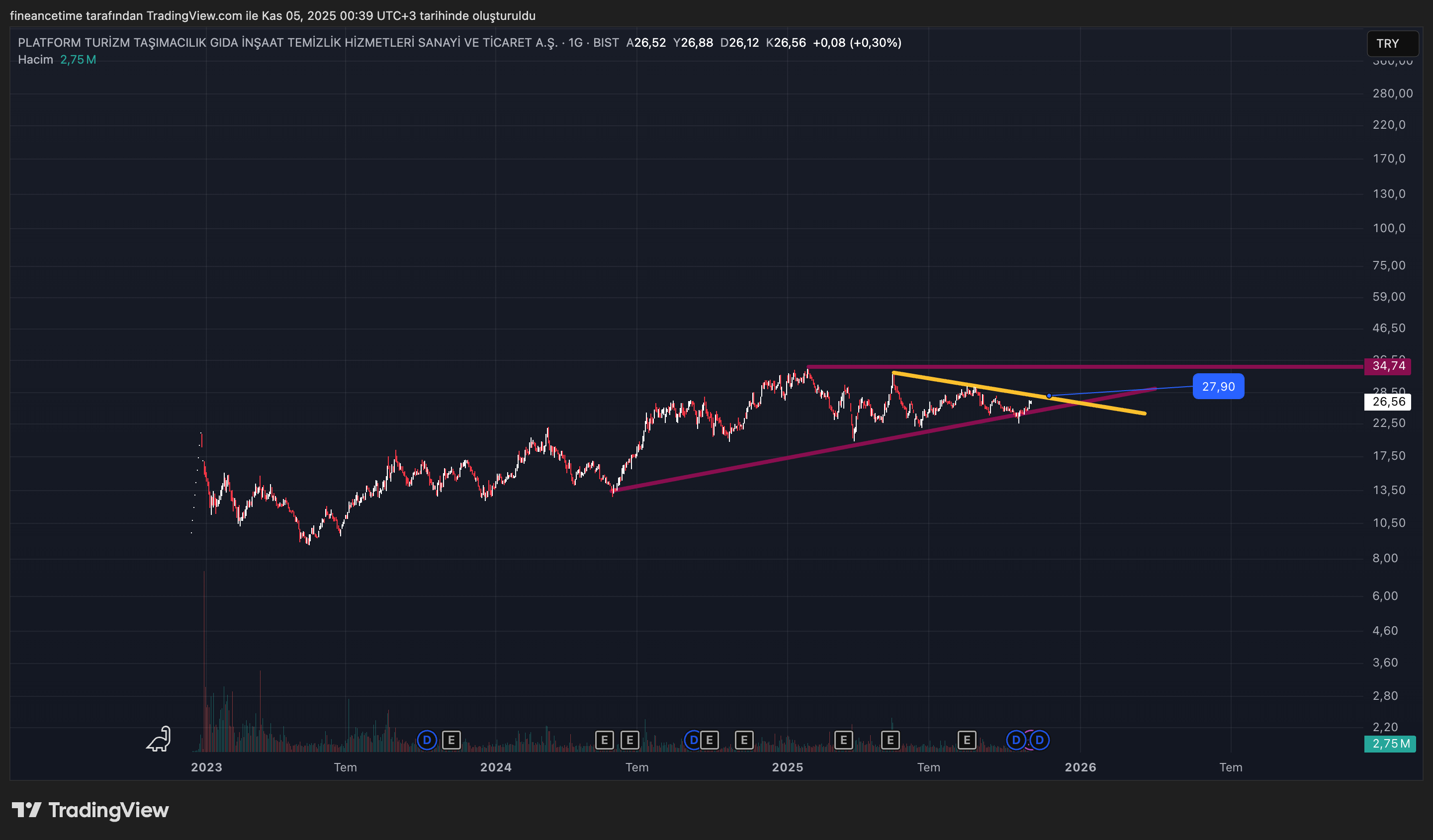This screenshot has width=1433, height=840.
Task: Open the TRY currency selector
Action: click(1392, 44)
